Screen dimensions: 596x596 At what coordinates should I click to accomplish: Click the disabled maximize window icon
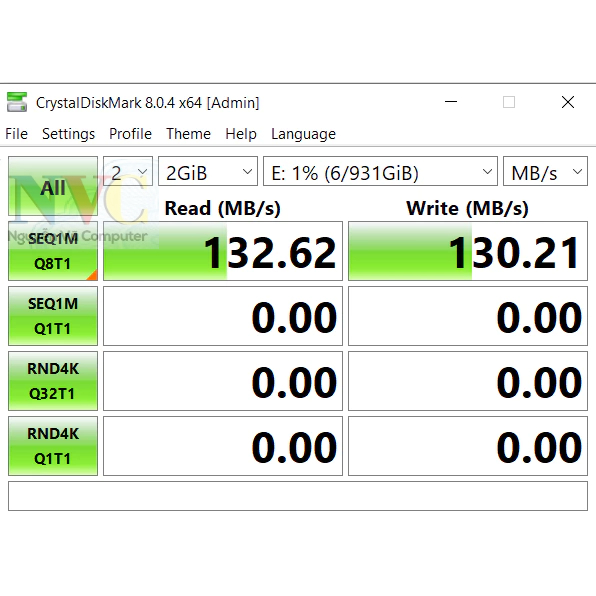click(509, 102)
